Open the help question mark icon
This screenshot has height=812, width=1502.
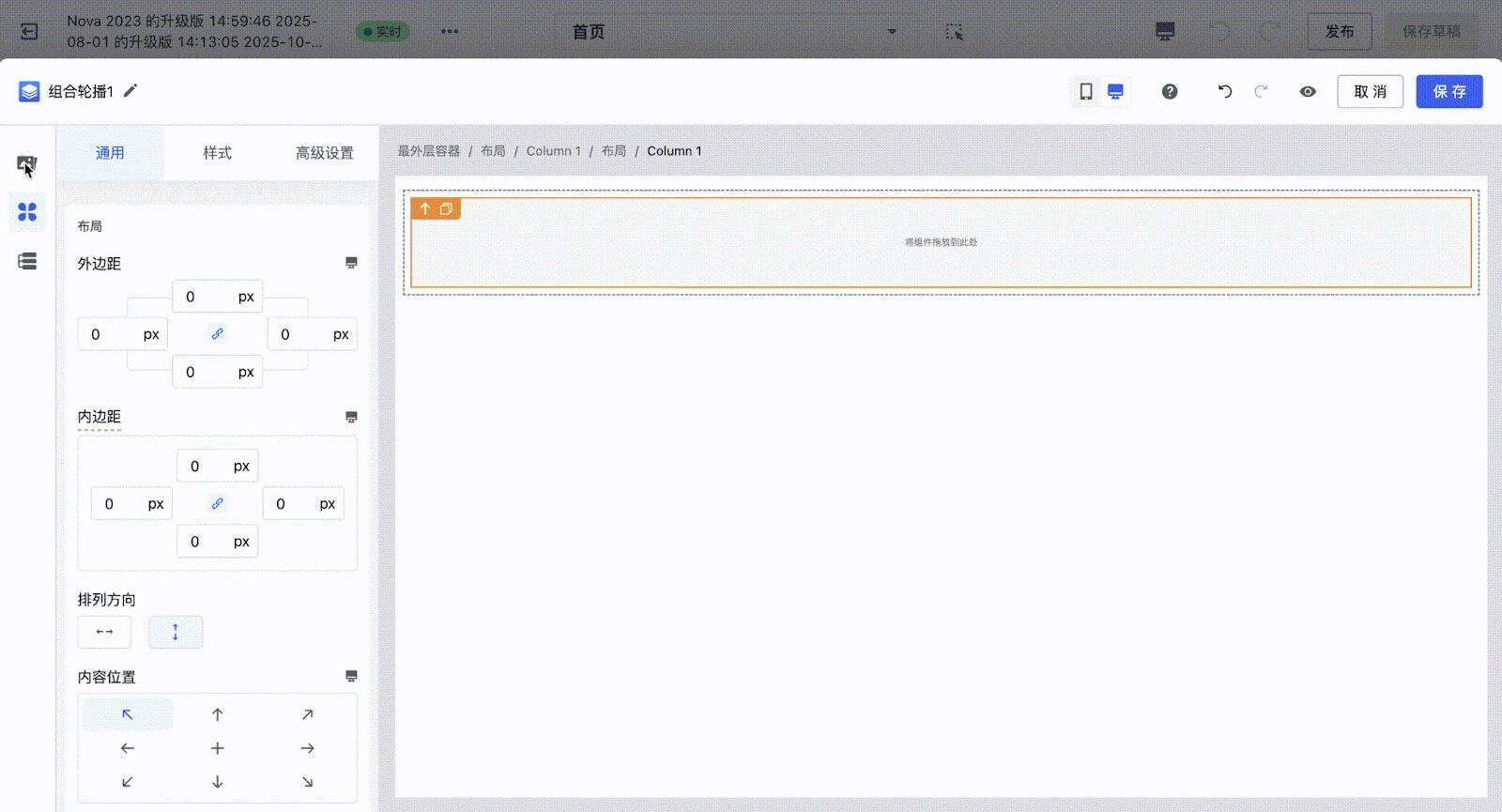click(1170, 91)
